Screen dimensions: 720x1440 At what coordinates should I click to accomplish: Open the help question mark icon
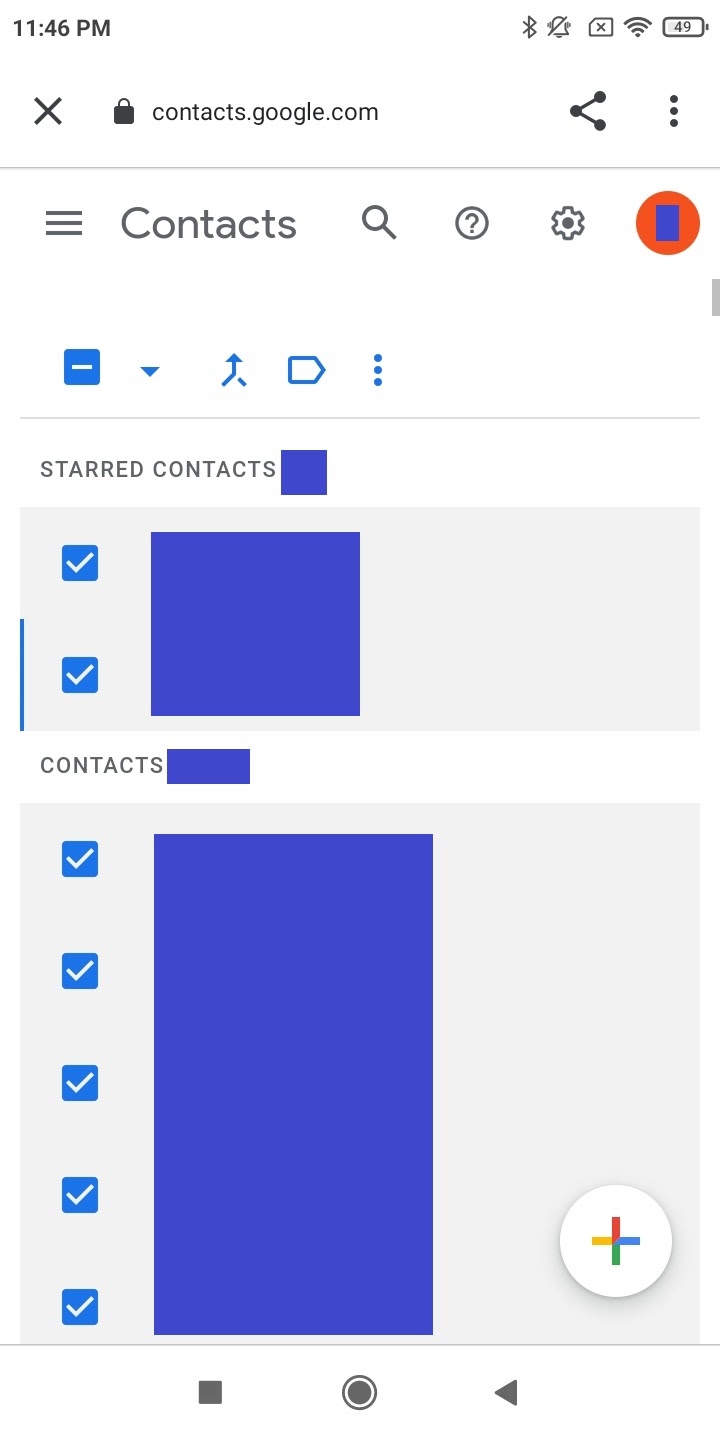(x=472, y=224)
